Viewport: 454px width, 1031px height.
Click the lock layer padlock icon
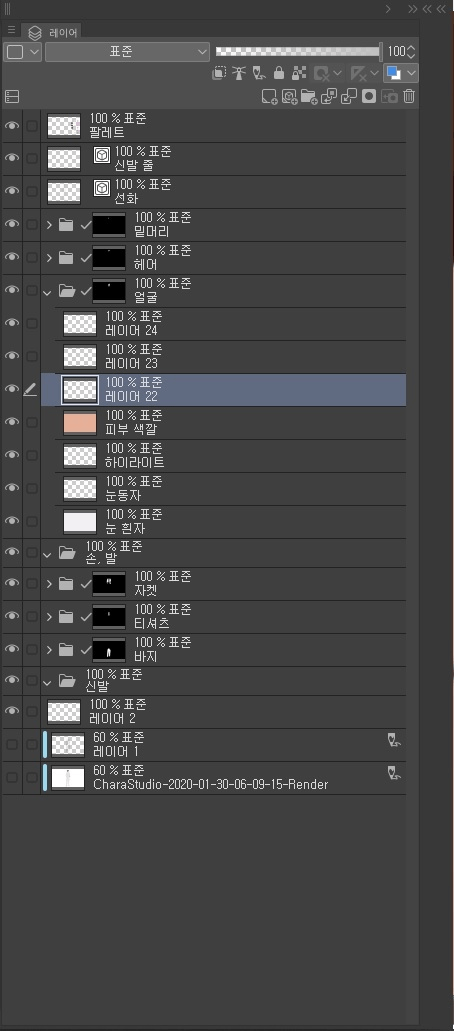point(279,73)
